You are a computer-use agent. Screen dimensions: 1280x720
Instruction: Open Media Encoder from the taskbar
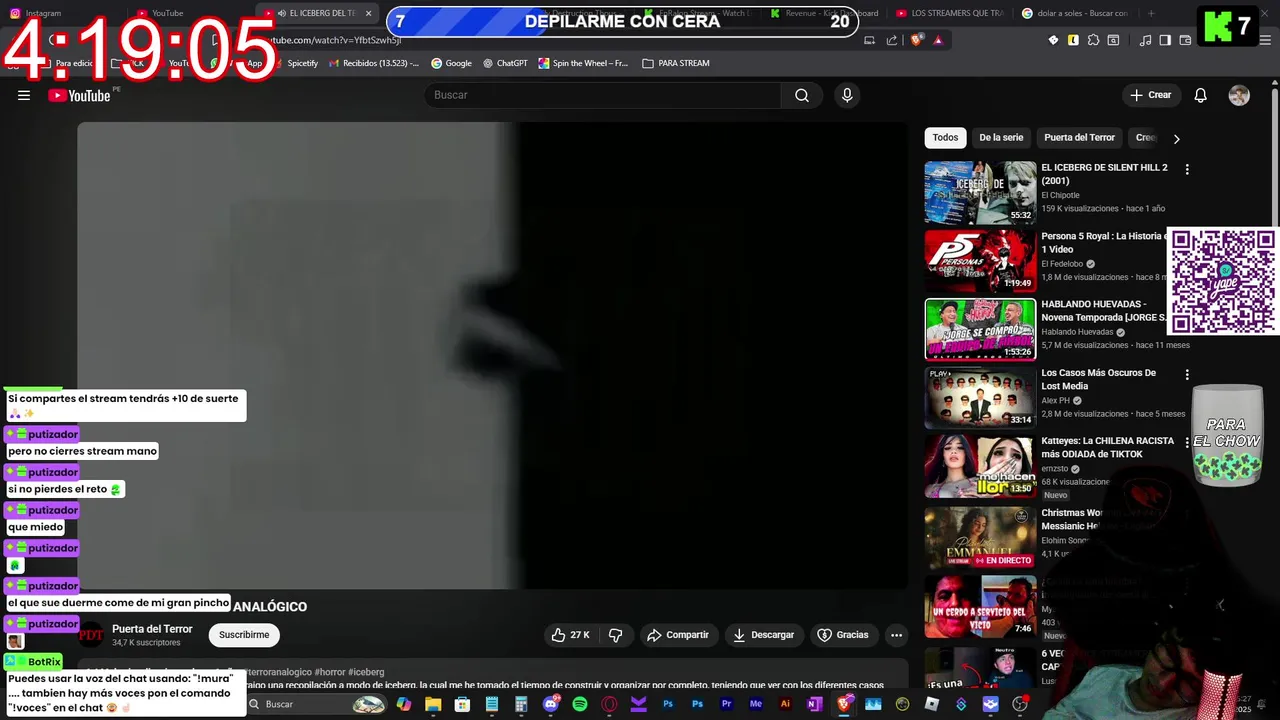pos(756,704)
